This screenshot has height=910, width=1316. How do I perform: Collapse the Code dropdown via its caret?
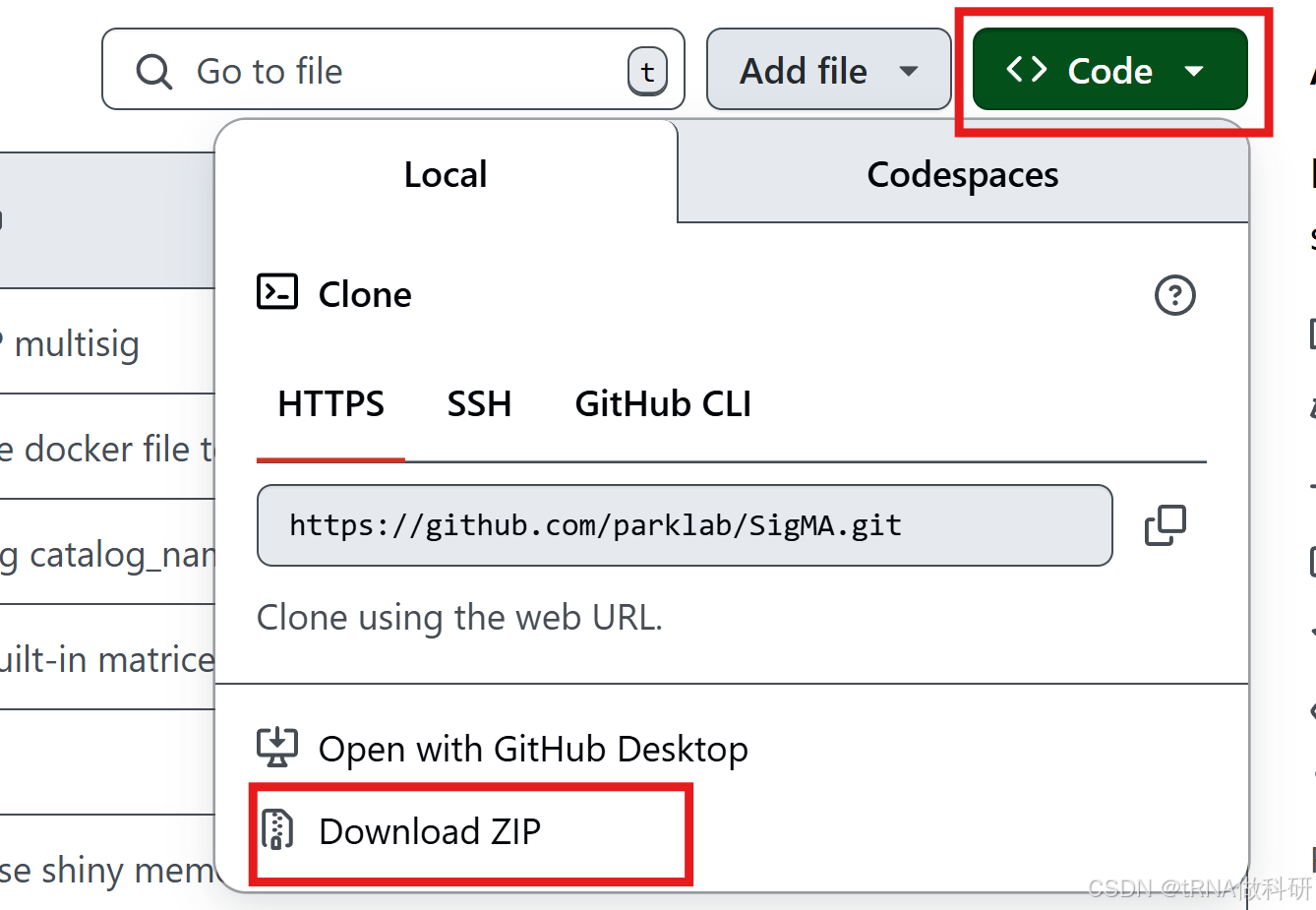(x=1196, y=69)
